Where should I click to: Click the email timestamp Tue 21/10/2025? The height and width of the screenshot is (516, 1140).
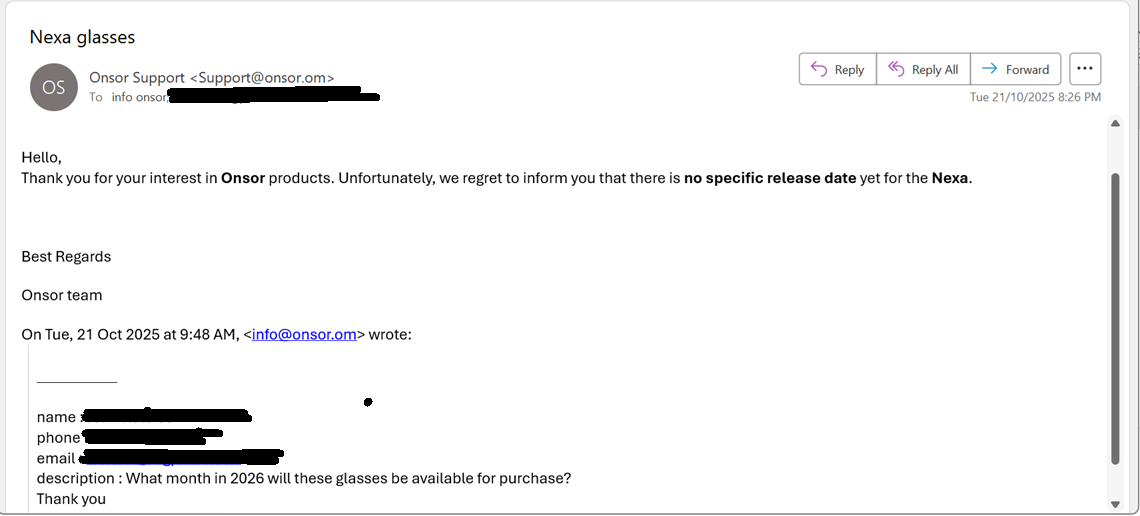pos(1035,97)
